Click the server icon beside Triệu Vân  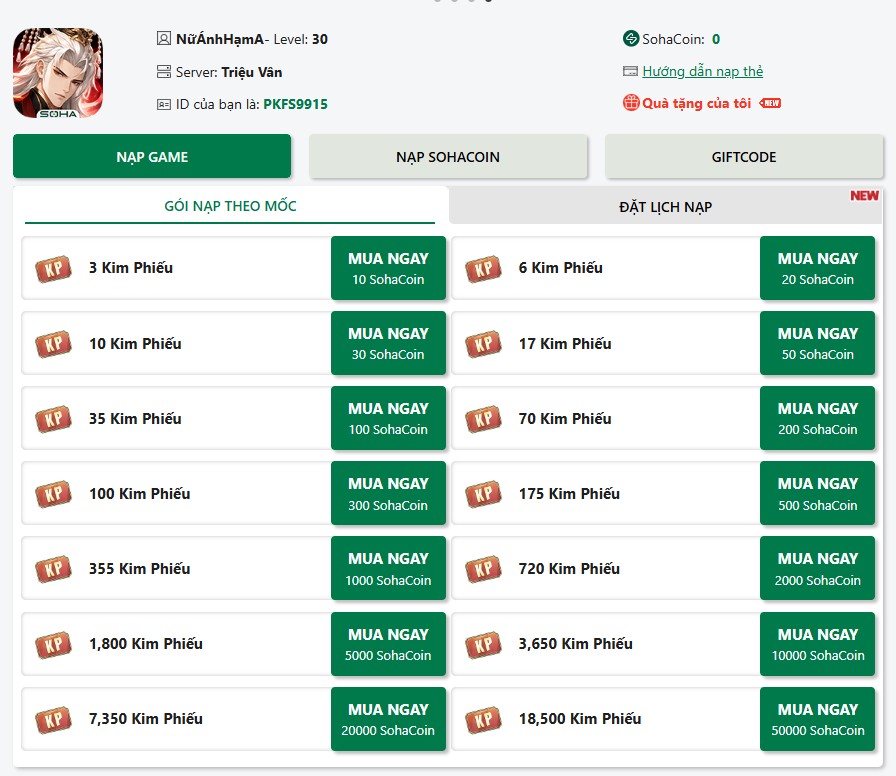click(x=163, y=72)
